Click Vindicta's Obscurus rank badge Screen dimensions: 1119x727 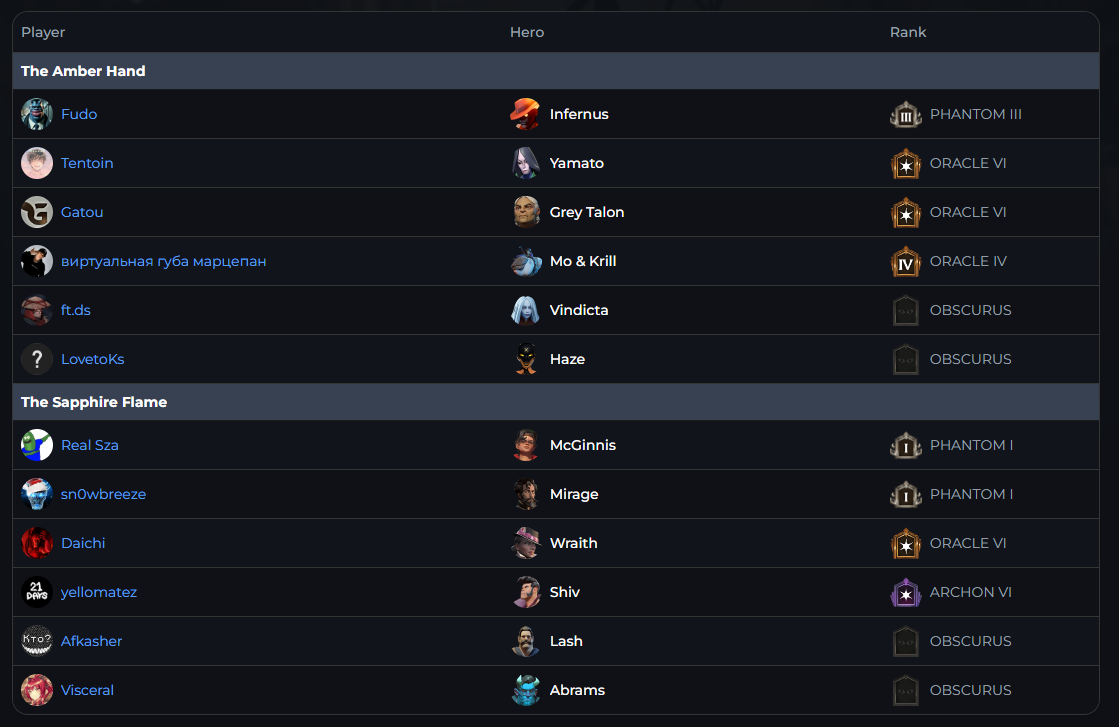[905, 310]
